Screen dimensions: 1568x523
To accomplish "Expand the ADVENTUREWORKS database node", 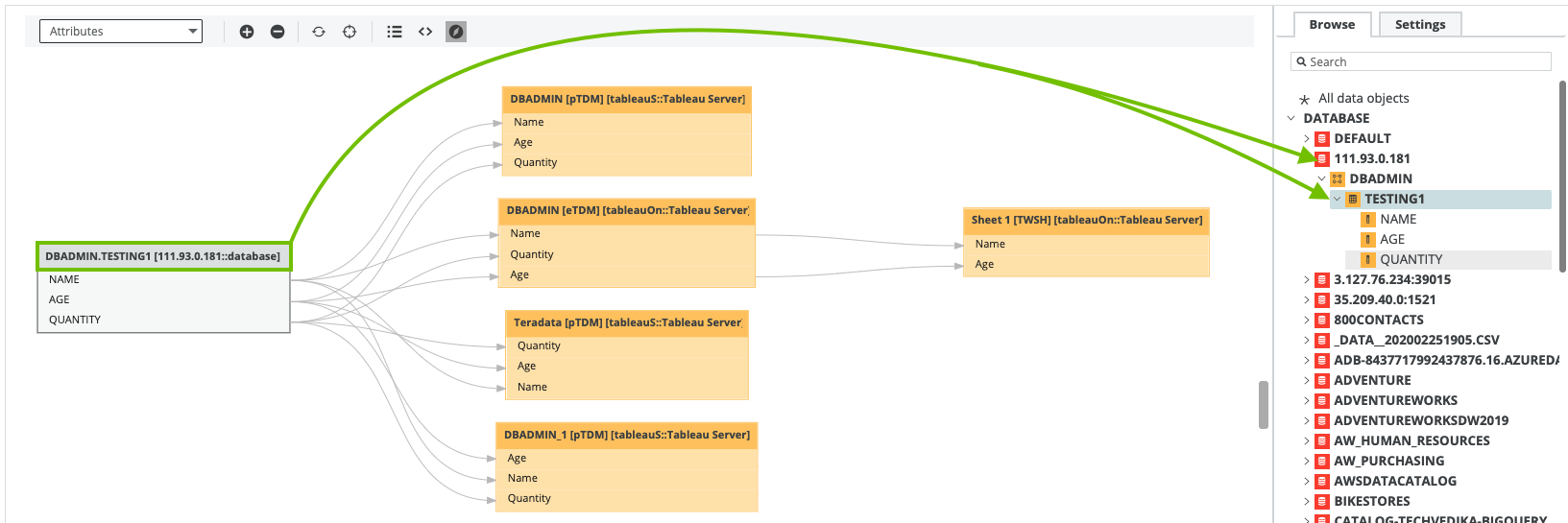I will 1306,401.
